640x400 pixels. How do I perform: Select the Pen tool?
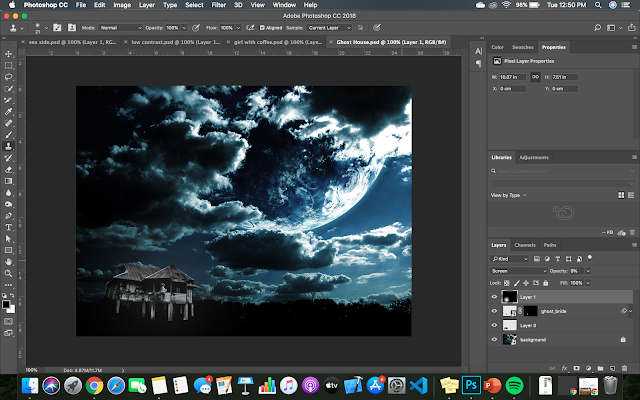click(8, 216)
